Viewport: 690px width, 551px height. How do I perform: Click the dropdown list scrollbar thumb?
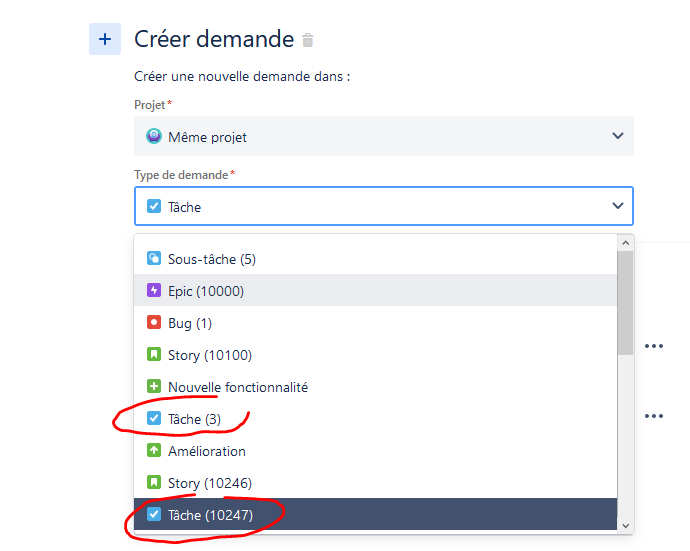[625, 303]
